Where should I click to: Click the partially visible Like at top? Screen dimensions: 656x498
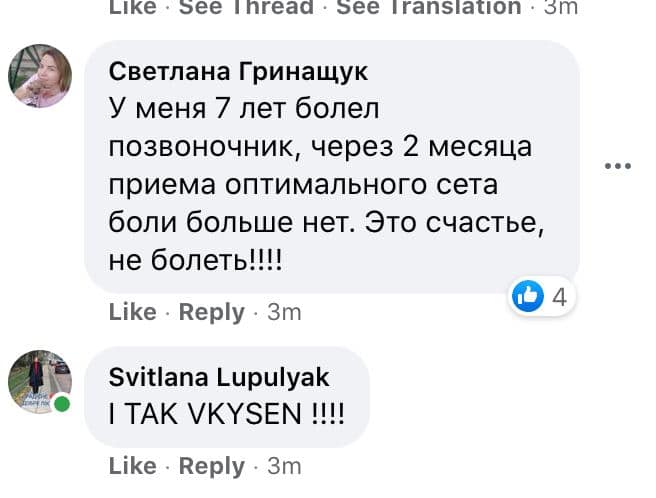pos(132,7)
